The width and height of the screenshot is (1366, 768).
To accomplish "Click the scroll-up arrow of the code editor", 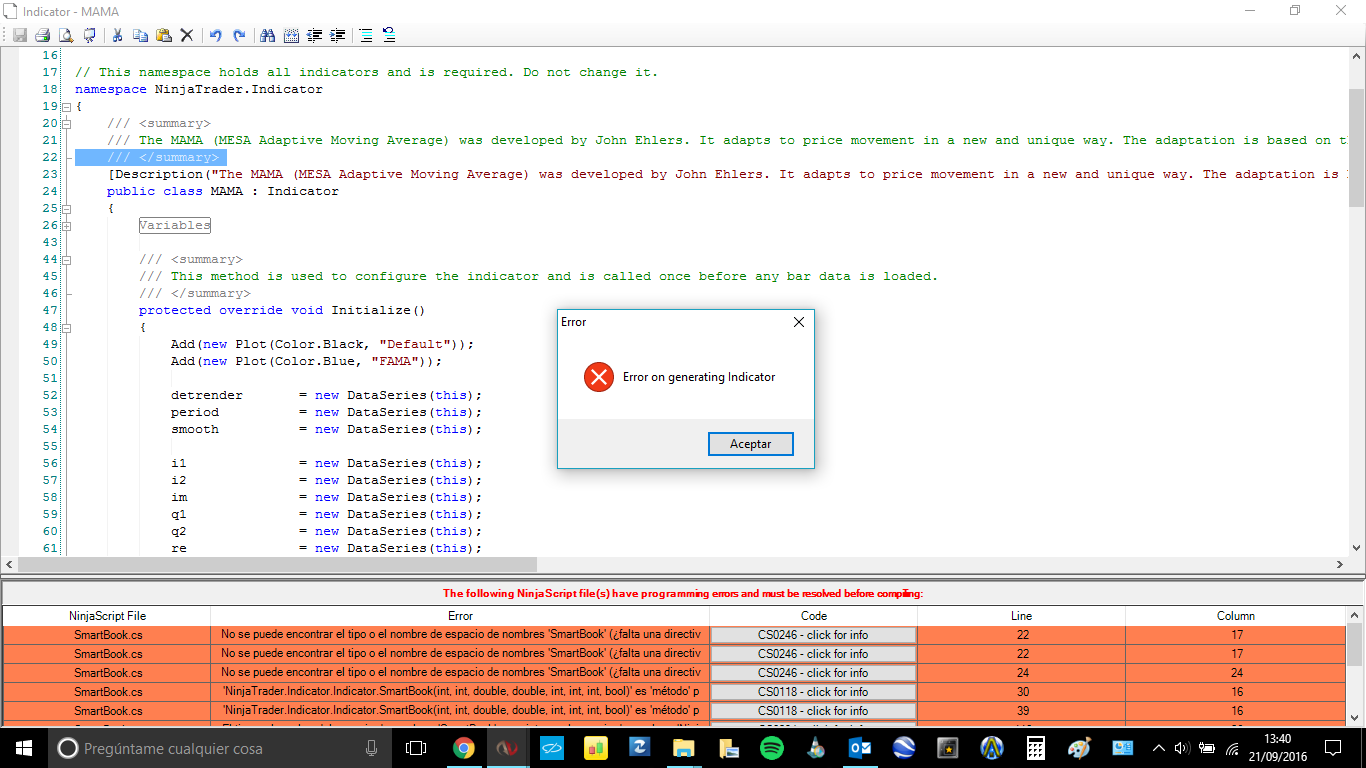I will pyautogui.click(x=1357, y=56).
